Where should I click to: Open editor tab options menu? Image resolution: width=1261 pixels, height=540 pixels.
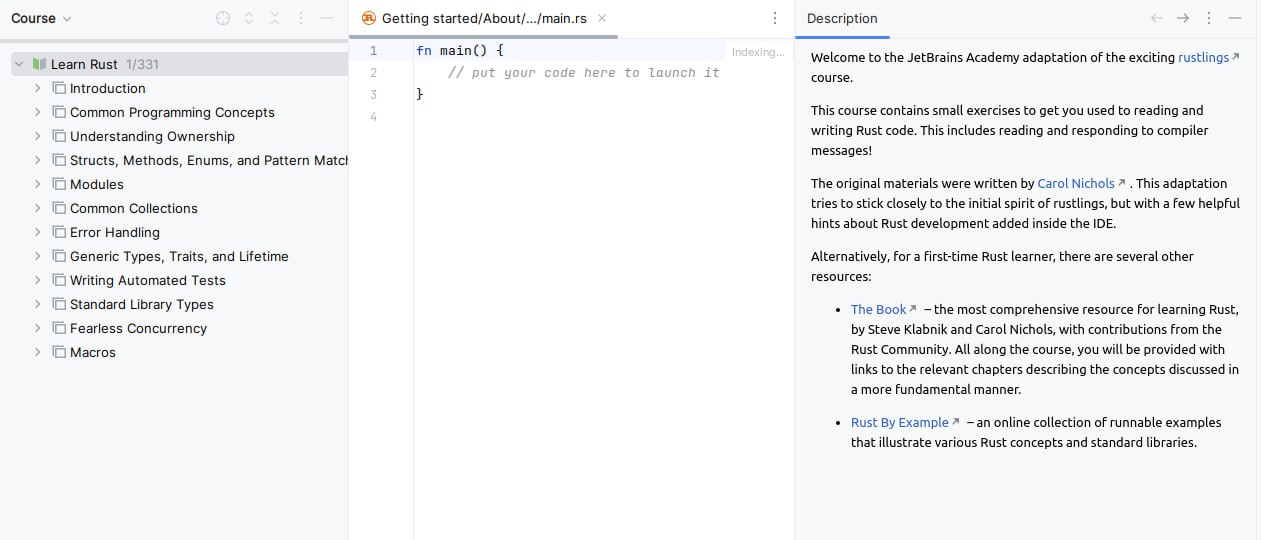click(x=775, y=18)
